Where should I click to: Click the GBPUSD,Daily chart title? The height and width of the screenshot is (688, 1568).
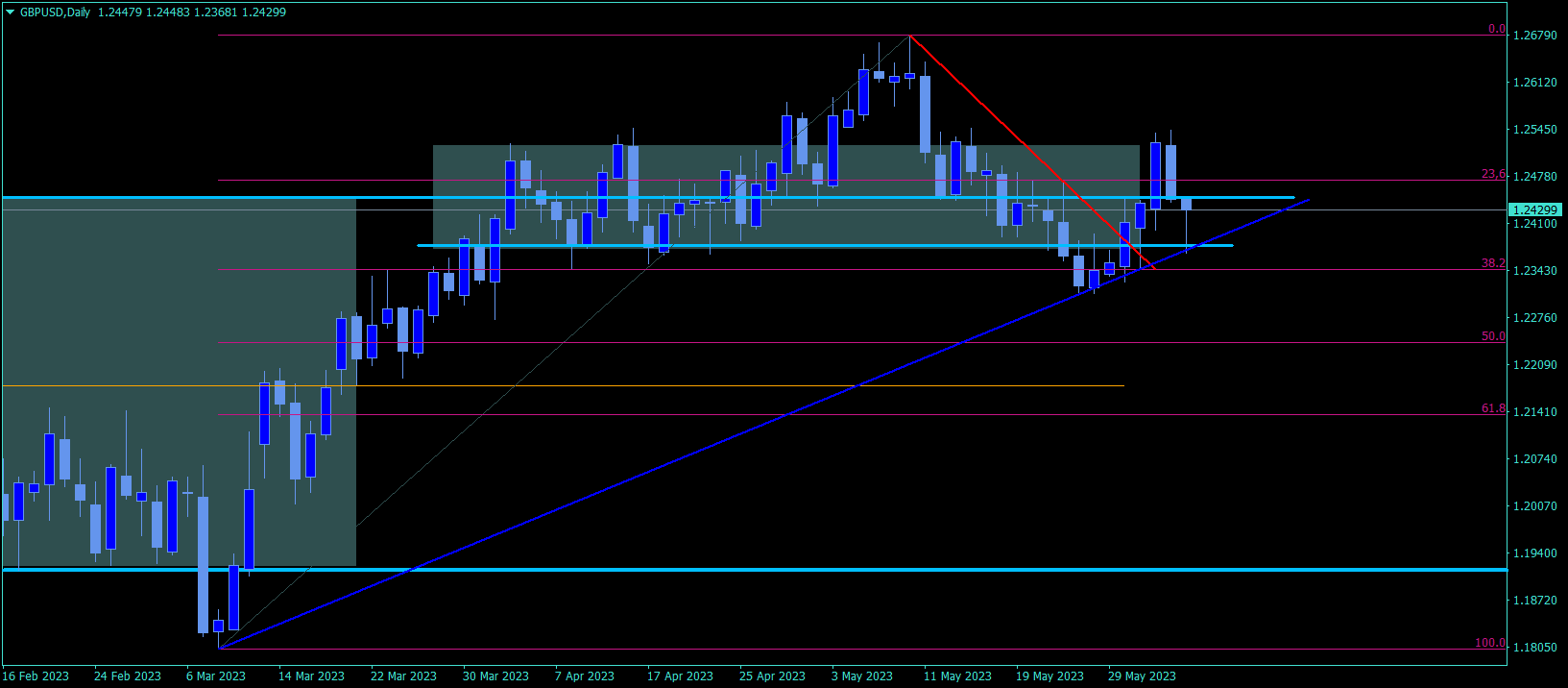click(55, 12)
